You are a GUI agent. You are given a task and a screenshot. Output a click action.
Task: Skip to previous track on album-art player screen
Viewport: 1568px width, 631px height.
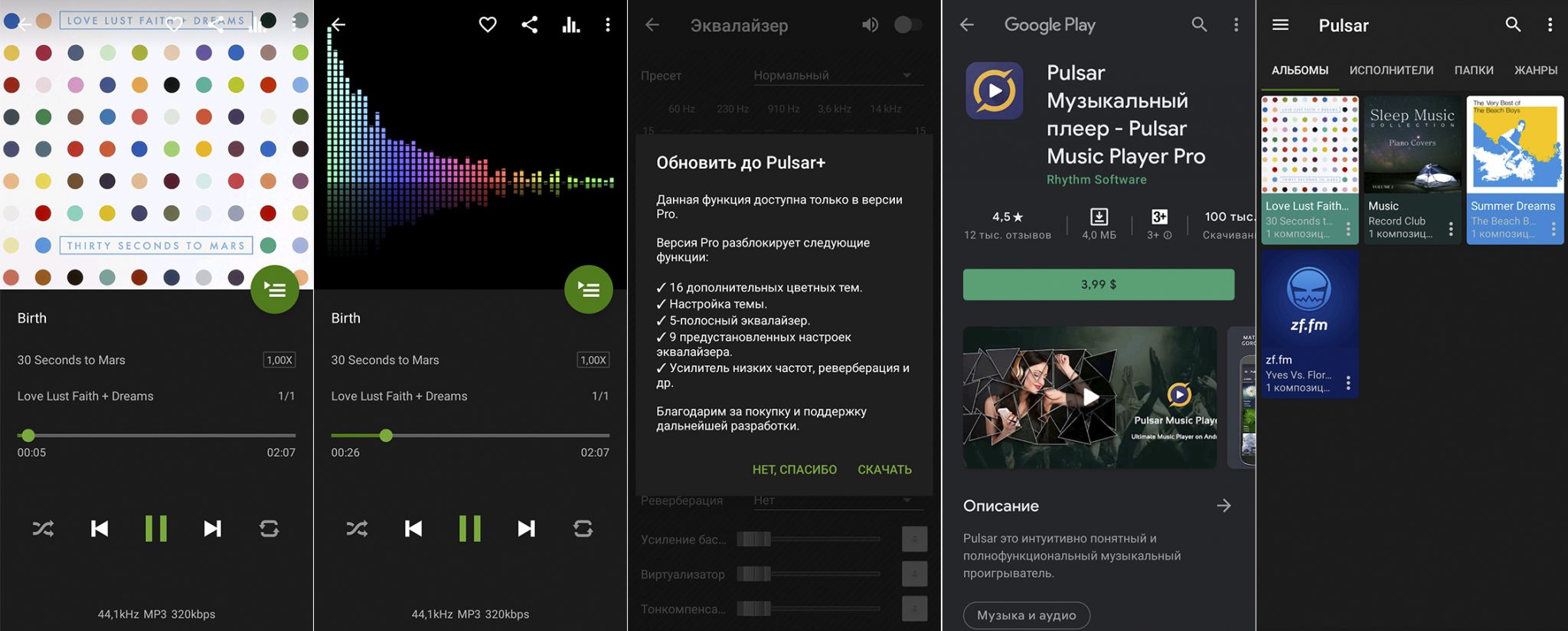[x=100, y=528]
